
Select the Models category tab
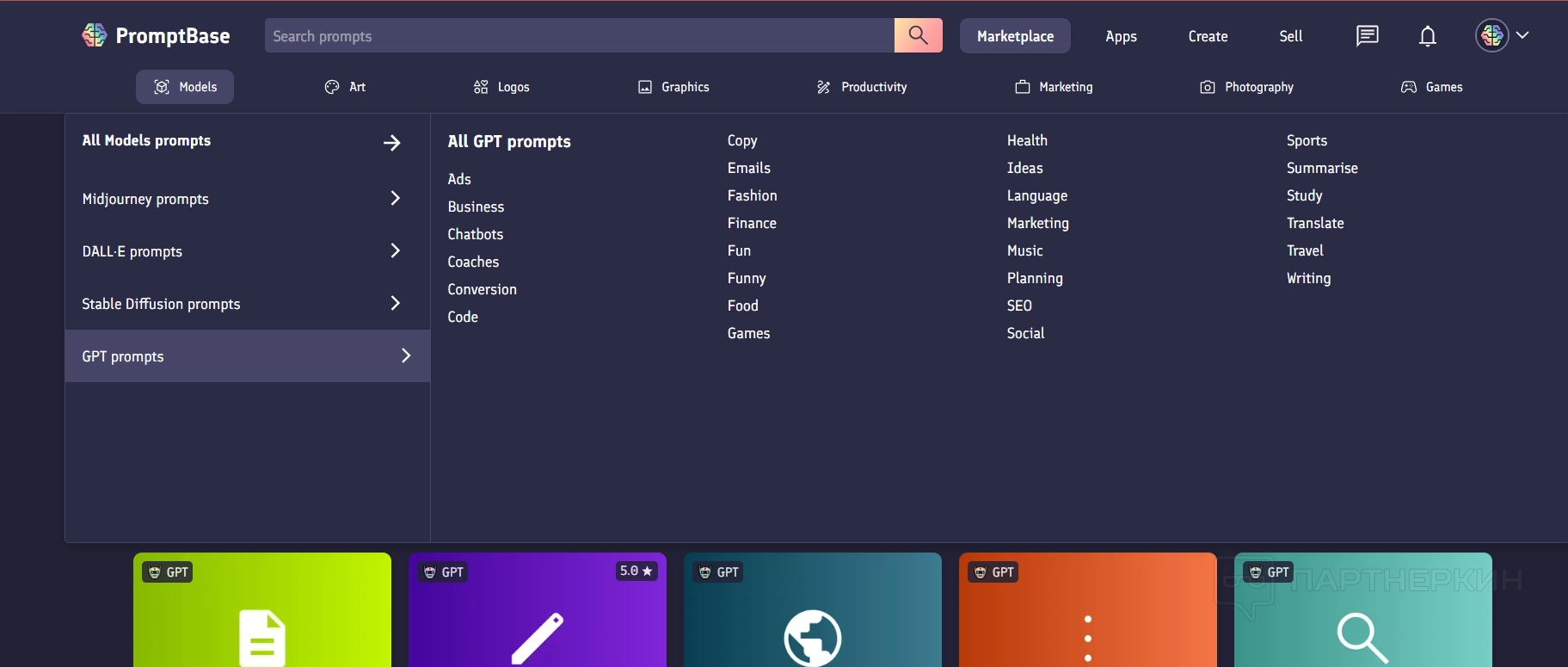185,87
